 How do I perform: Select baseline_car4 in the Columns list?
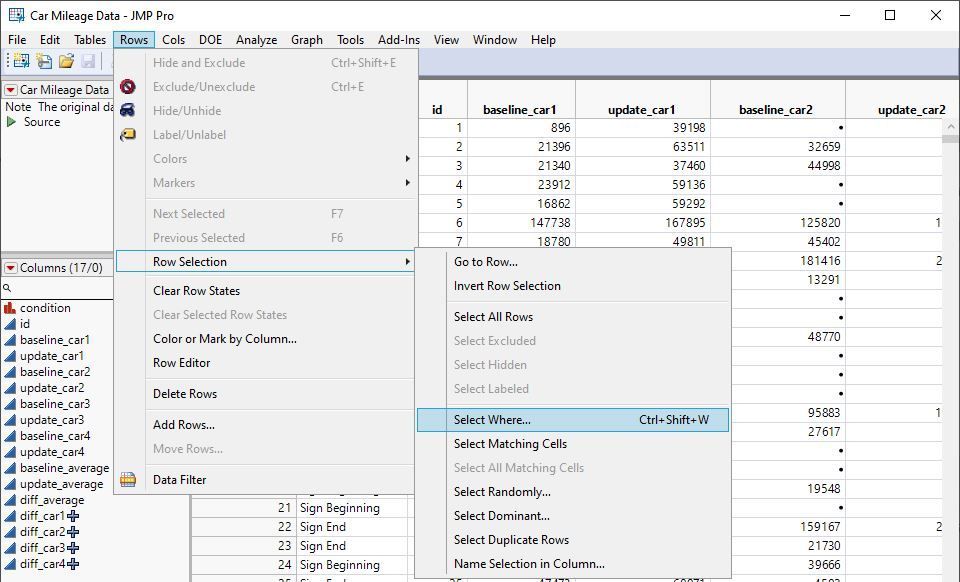(55, 436)
